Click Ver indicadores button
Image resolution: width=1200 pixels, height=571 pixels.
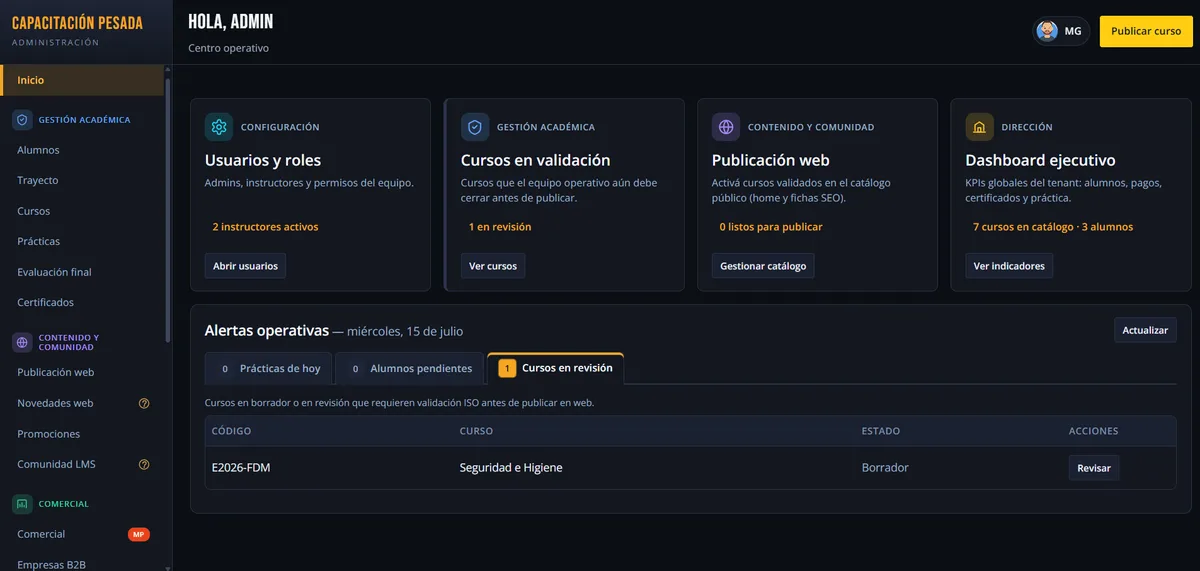1009,266
